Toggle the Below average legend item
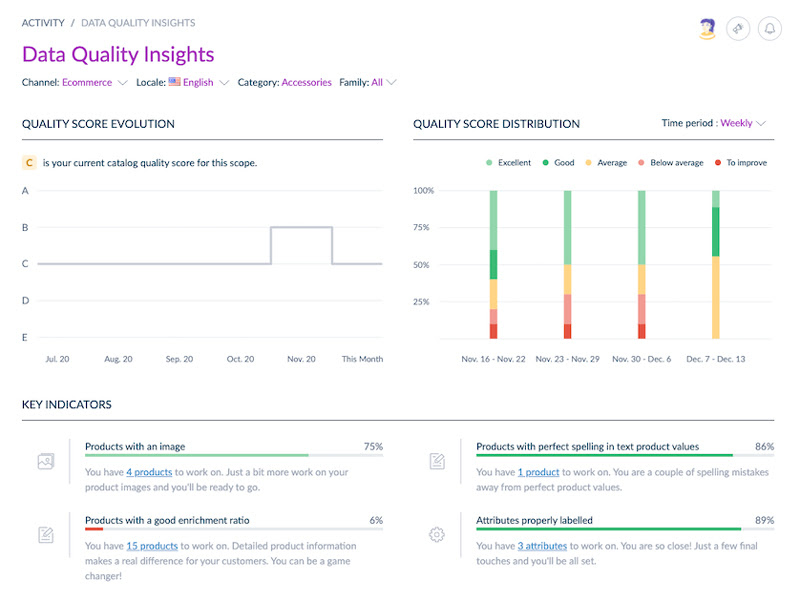This screenshot has height=602, width=800. pos(670,162)
